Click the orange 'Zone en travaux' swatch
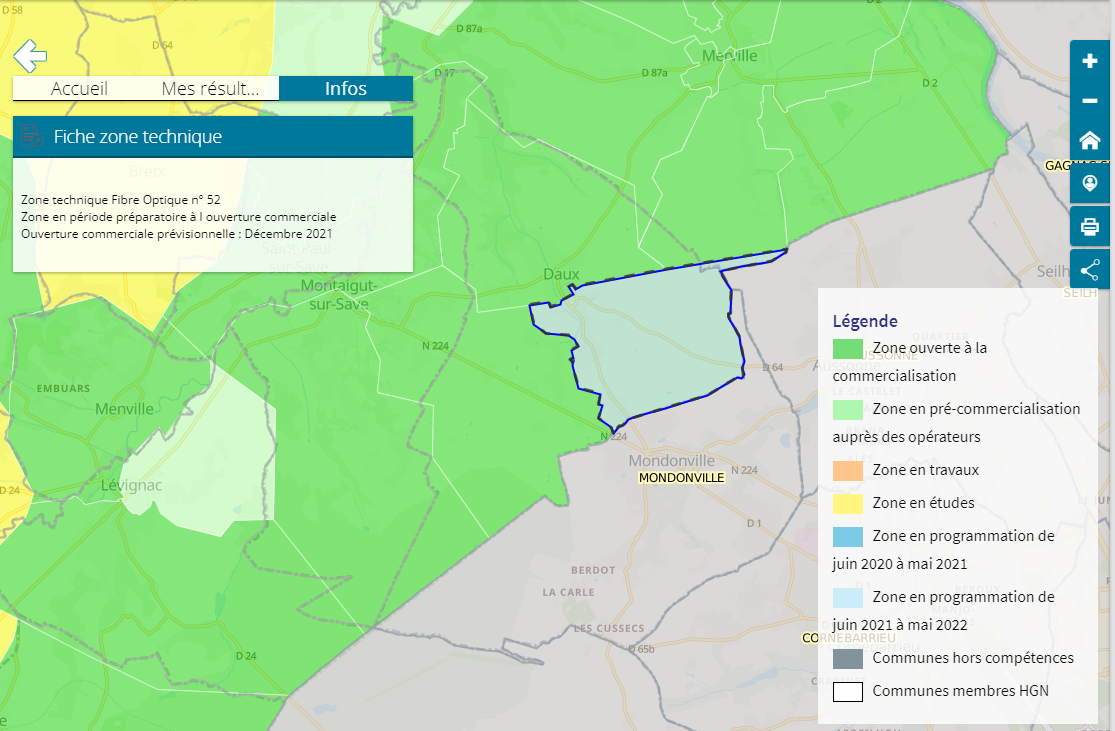1115x731 pixels. coord(848,470)
